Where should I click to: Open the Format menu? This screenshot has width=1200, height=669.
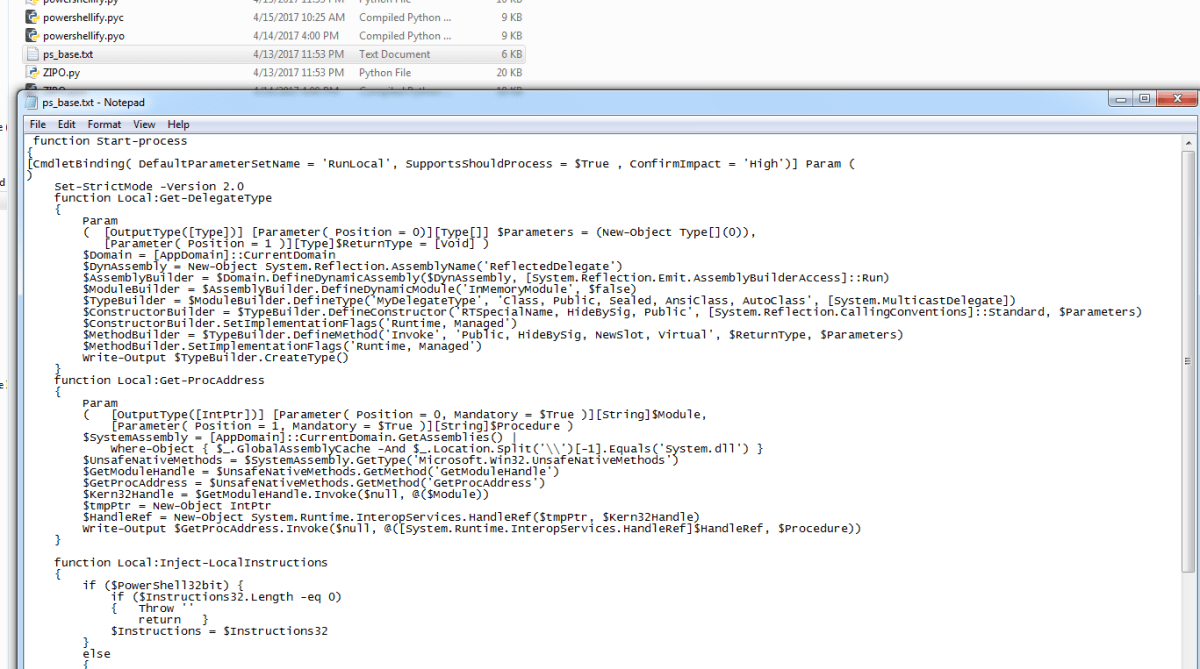pyautogui.click(x=104, y=125)
